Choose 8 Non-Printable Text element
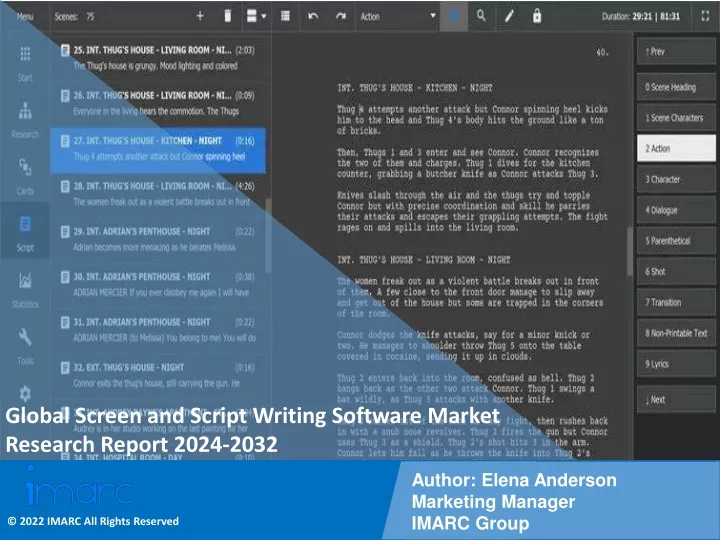Image resolution: width=720 pixels, height=540 pixels. [x=676, y=333]
